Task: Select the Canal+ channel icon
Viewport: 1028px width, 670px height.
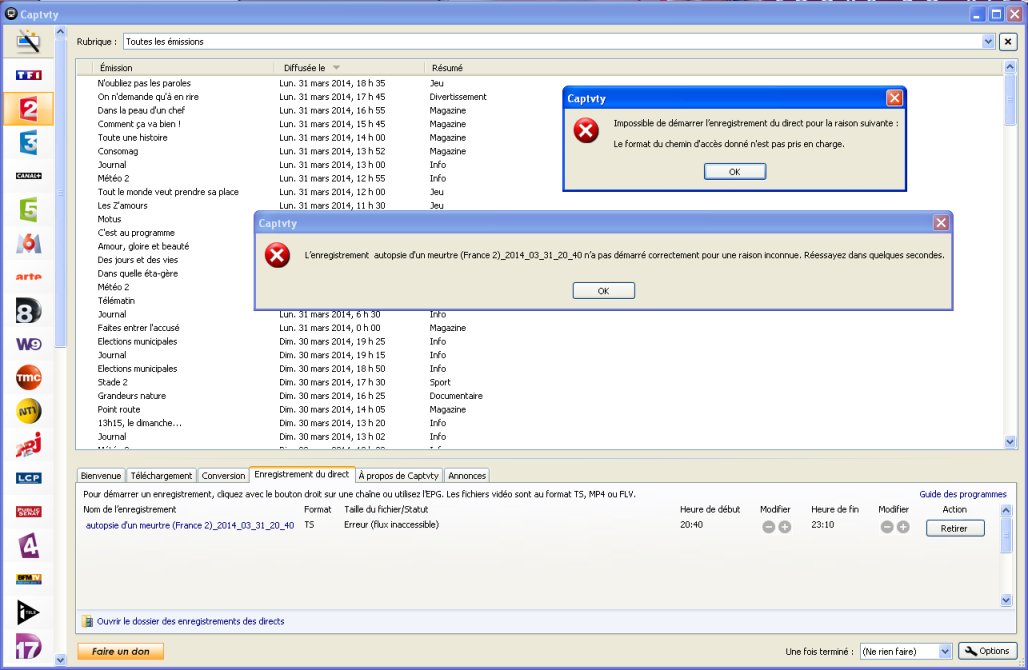Action: pos(28,176)
